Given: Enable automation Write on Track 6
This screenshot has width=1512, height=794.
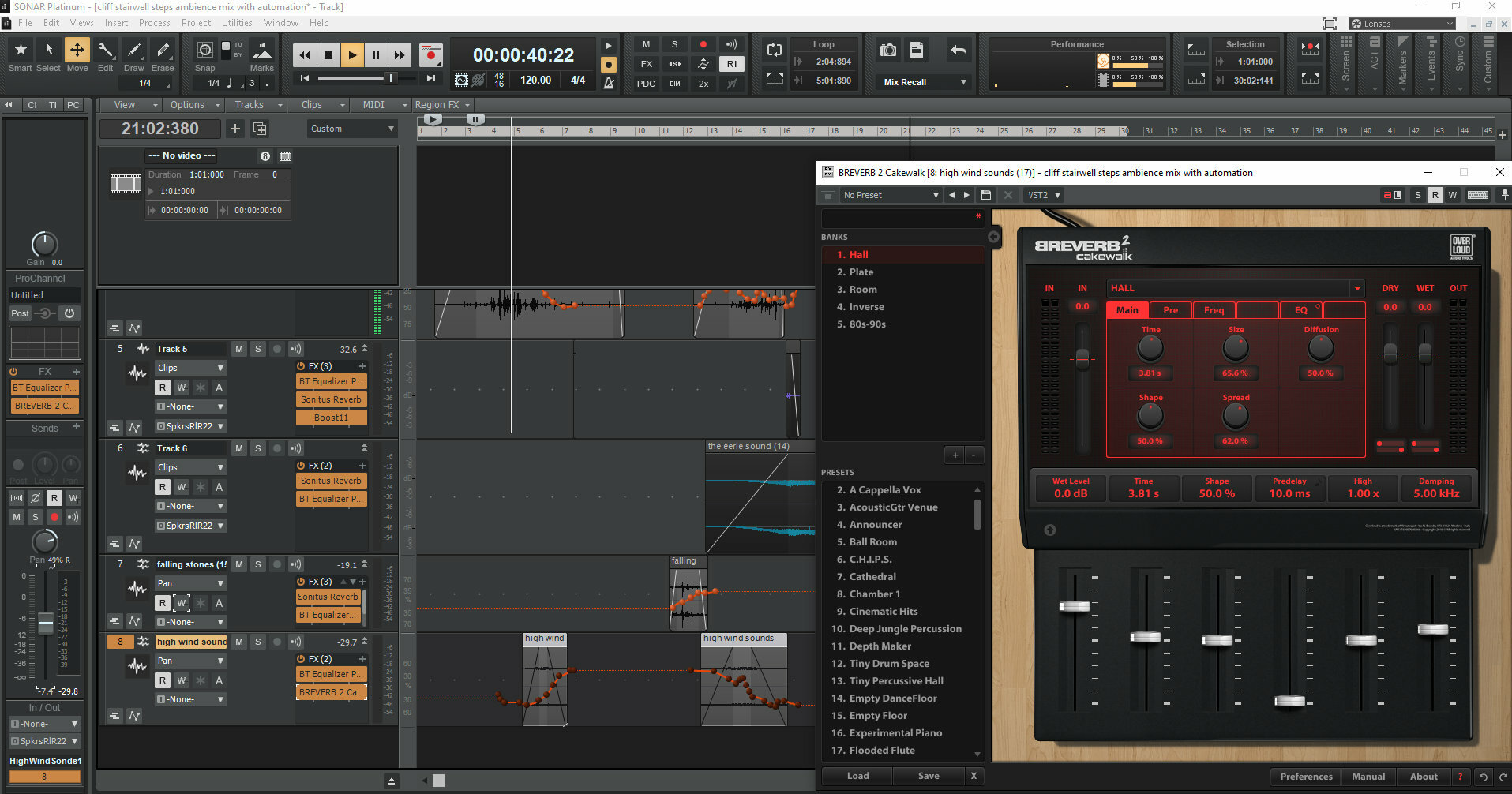Looking at the screenshot, I should [x=182, y=487].
